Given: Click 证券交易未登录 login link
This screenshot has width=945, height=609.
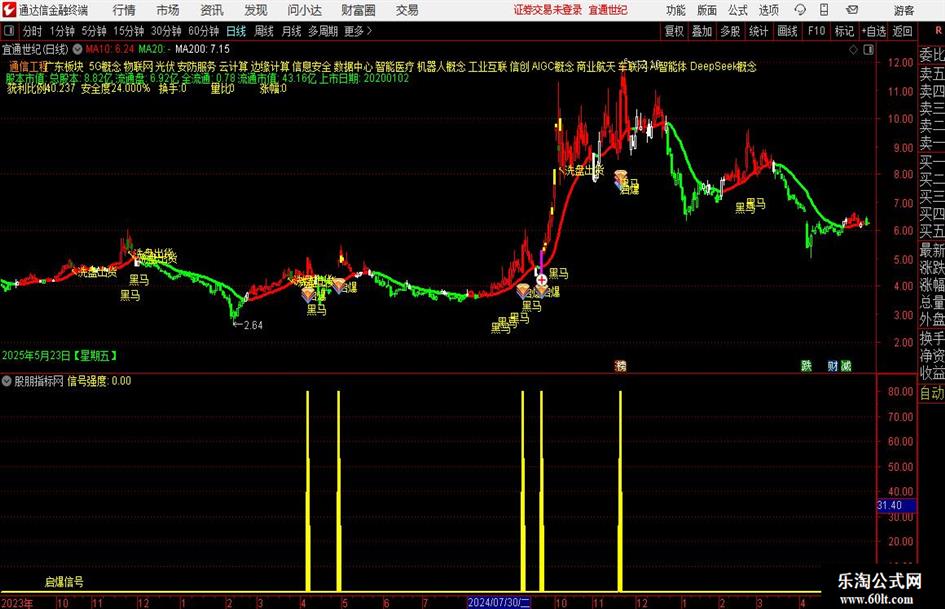Looking at the screenshot, I should point(548,10).
